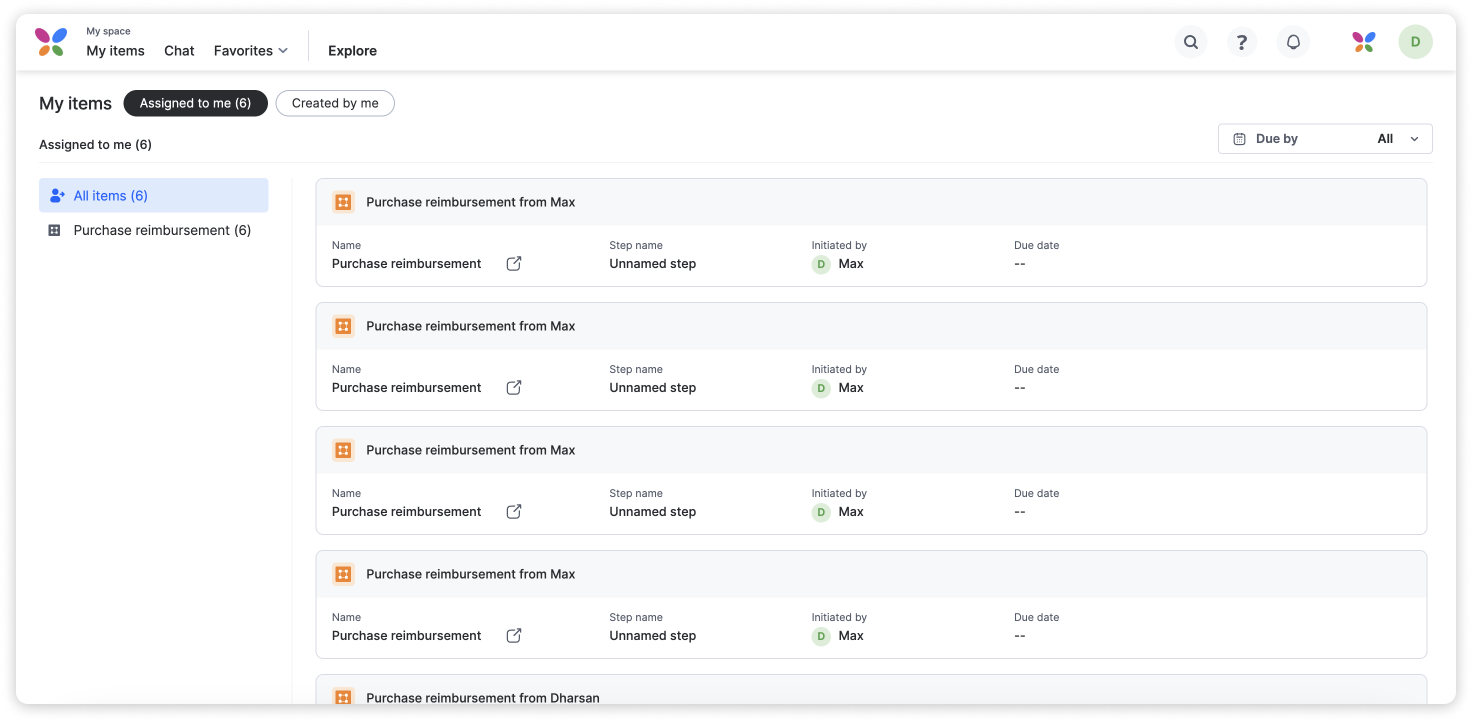Screen dimensions: 1472x722
Task: Click the orange app icon on the first card
Action: (343, 202)
